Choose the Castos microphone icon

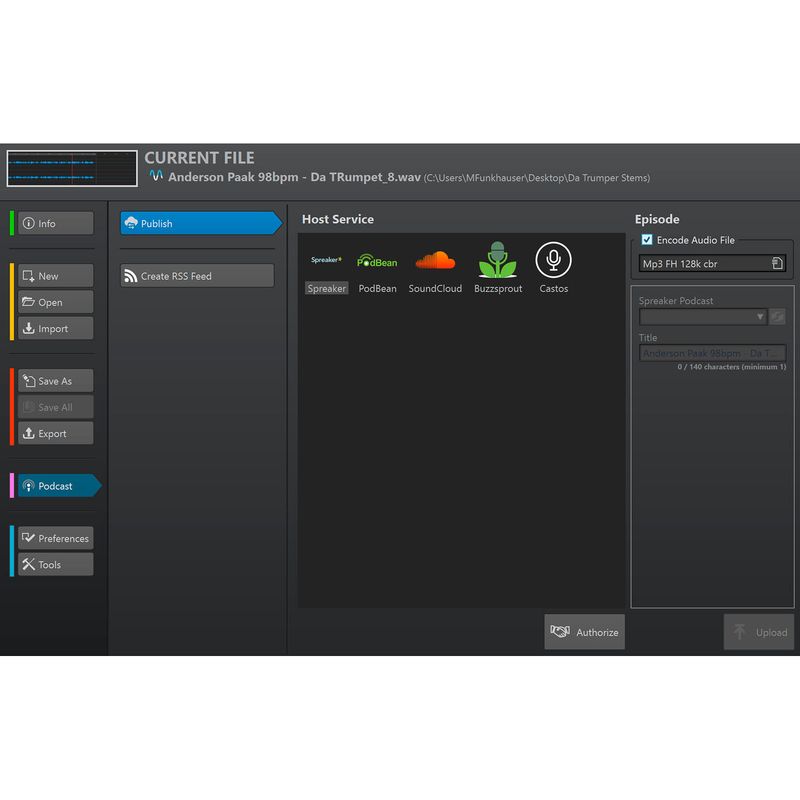coord(554,260)
